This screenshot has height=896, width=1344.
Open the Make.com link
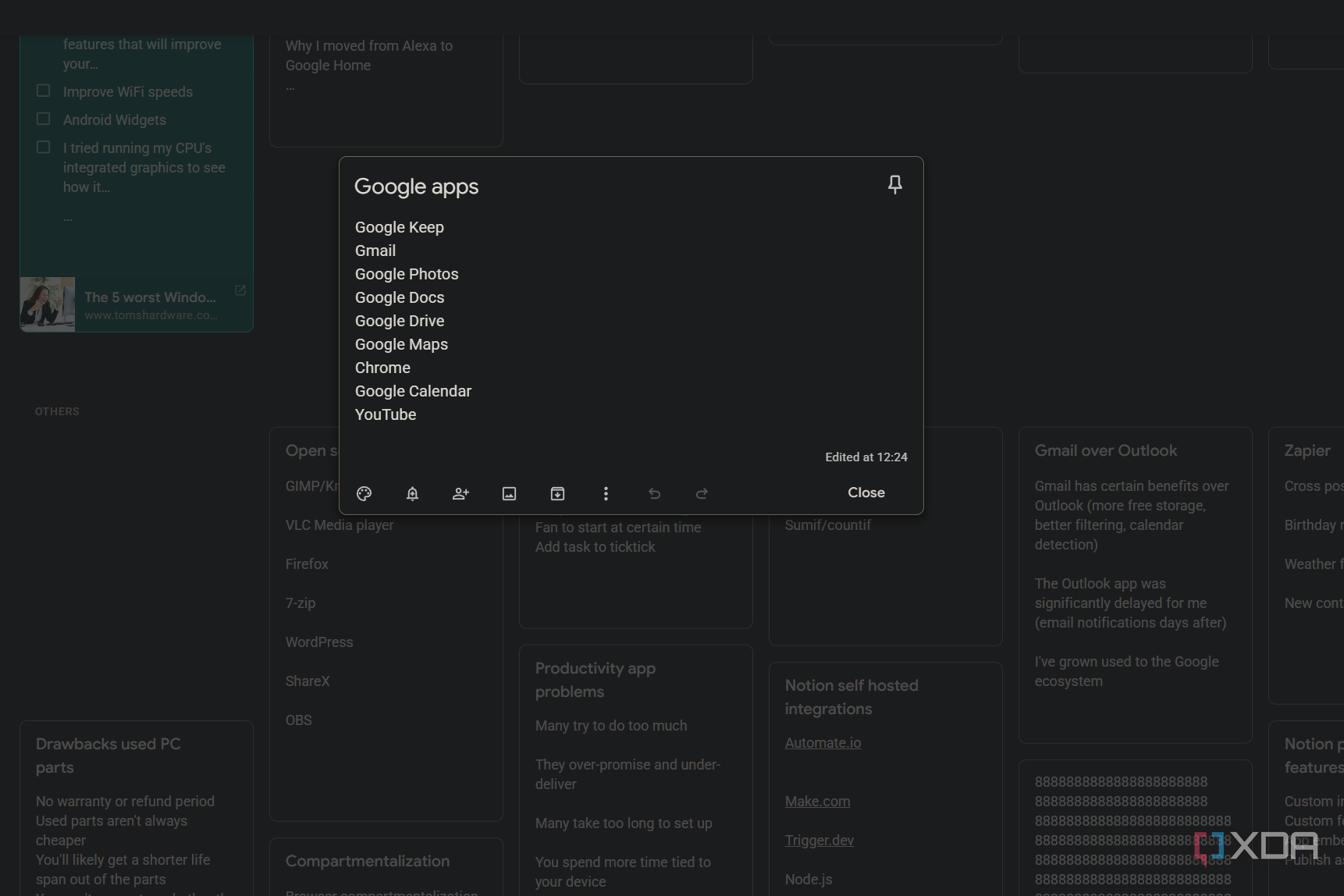click(x=817, y=802)
